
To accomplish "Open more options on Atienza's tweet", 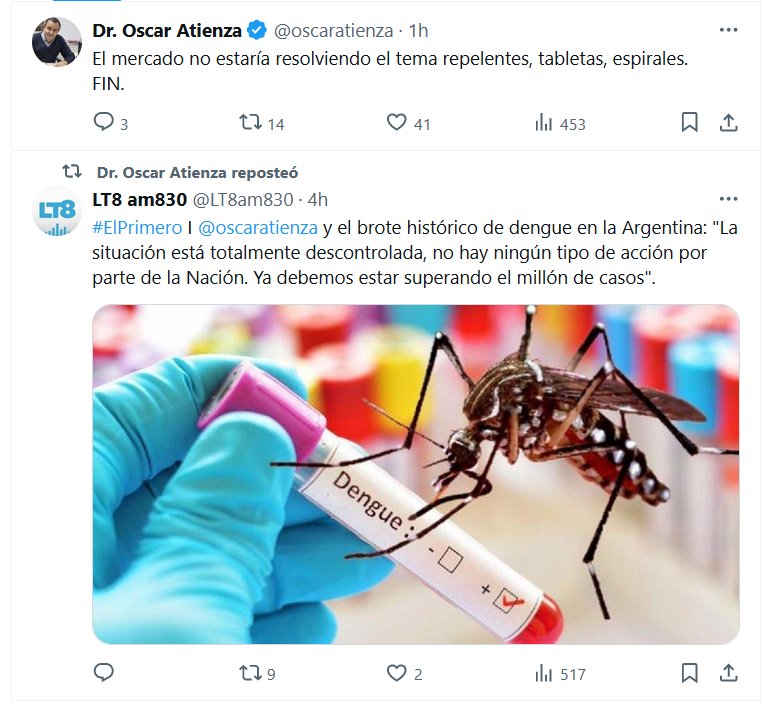I will [x=728, y=30].
